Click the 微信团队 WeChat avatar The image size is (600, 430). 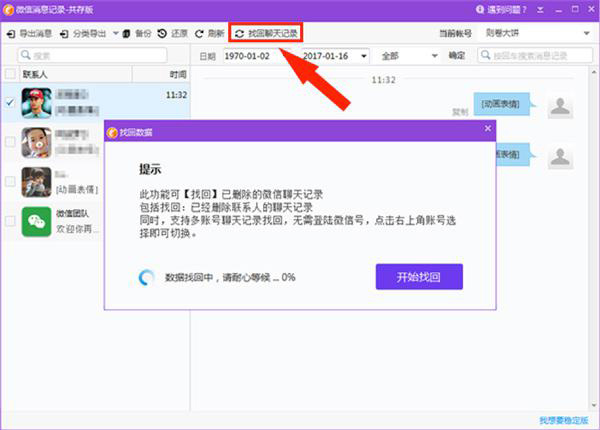pyautogui.click(x=36, y=222)
